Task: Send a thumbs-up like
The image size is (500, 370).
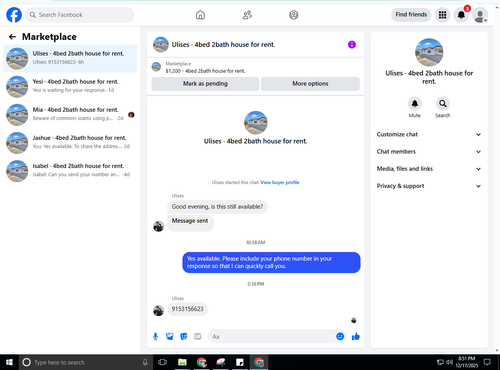Action: [356, 337]
